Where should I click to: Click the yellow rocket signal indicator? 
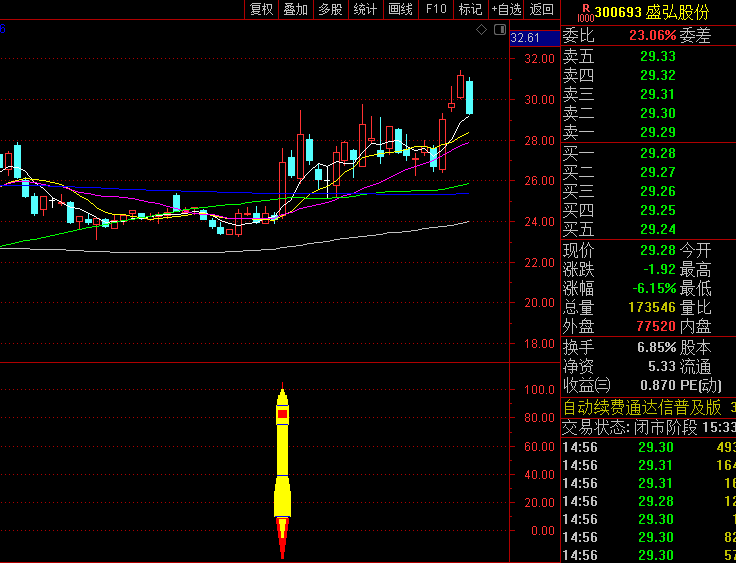282,470
